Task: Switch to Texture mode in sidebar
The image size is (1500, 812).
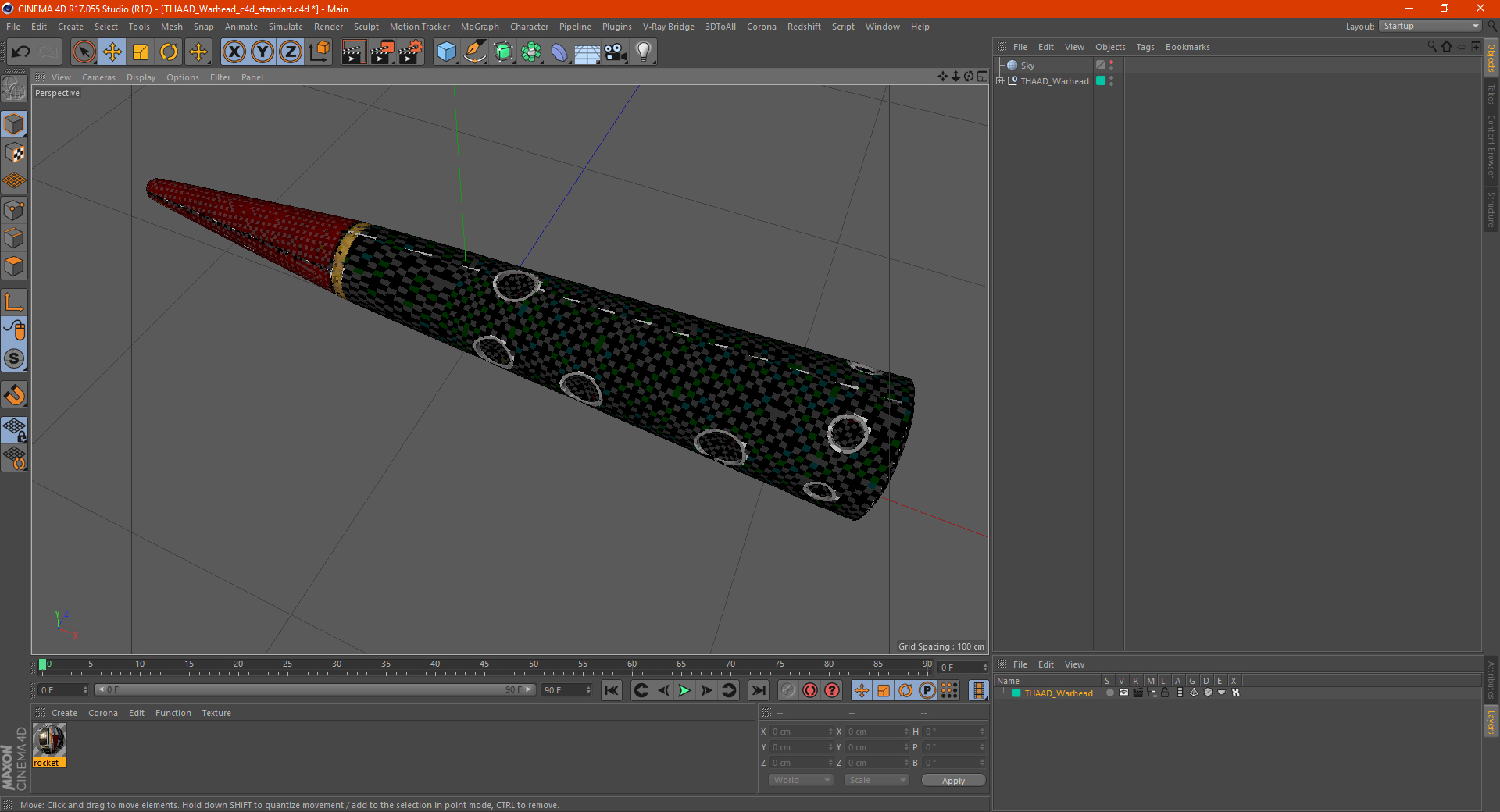Action: 14,153
